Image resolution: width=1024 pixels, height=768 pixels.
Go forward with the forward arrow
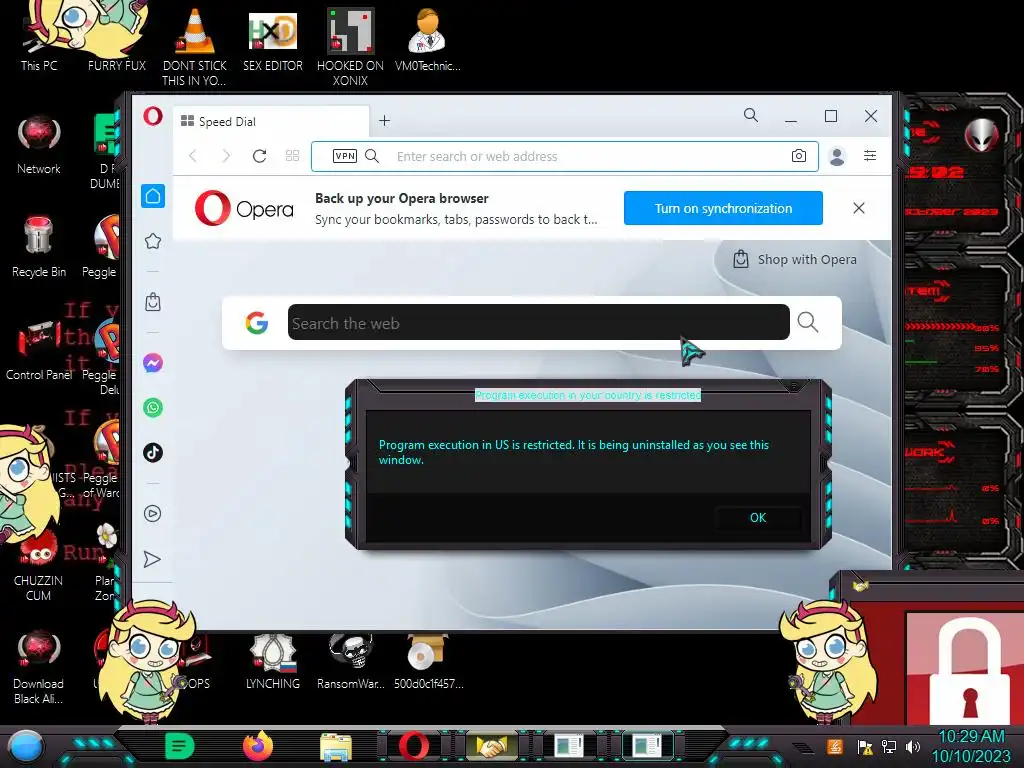pos(226,156)
